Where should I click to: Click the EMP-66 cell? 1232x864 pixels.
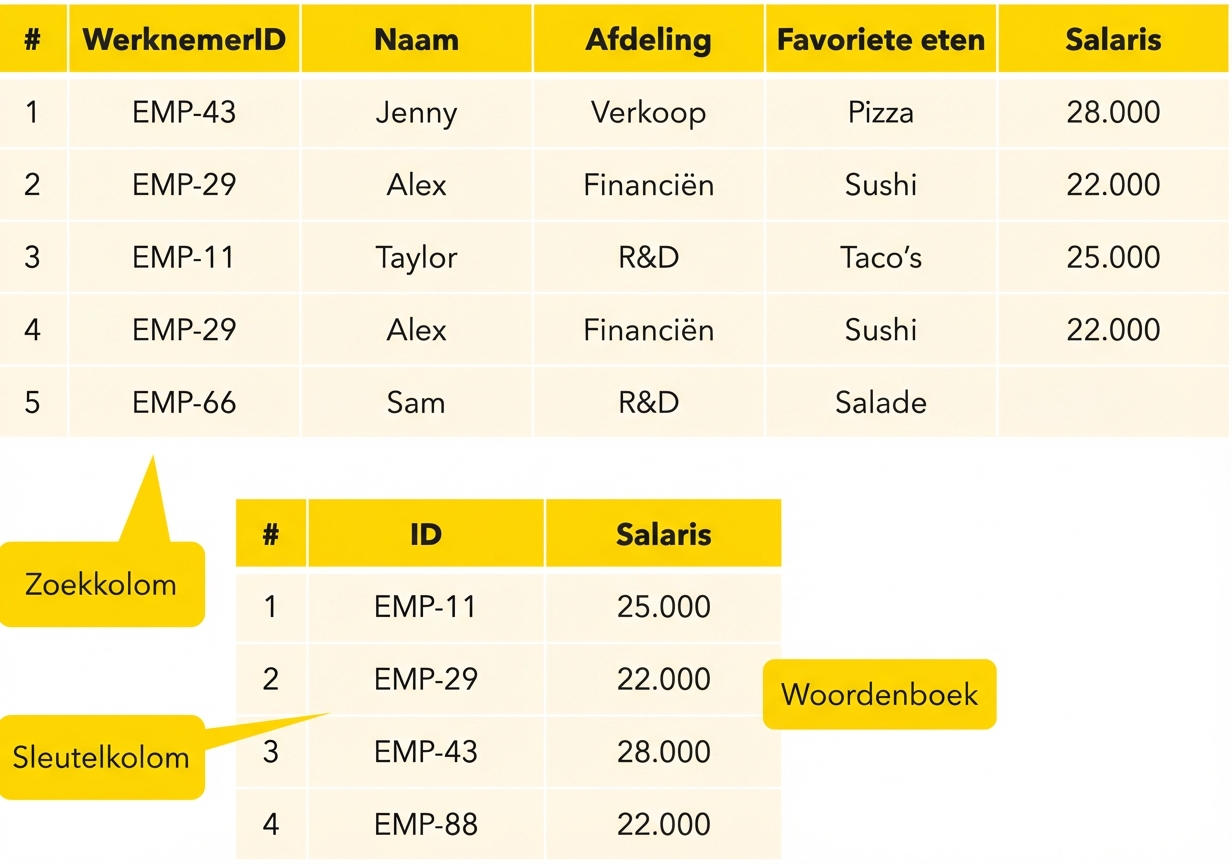(184, 402)
